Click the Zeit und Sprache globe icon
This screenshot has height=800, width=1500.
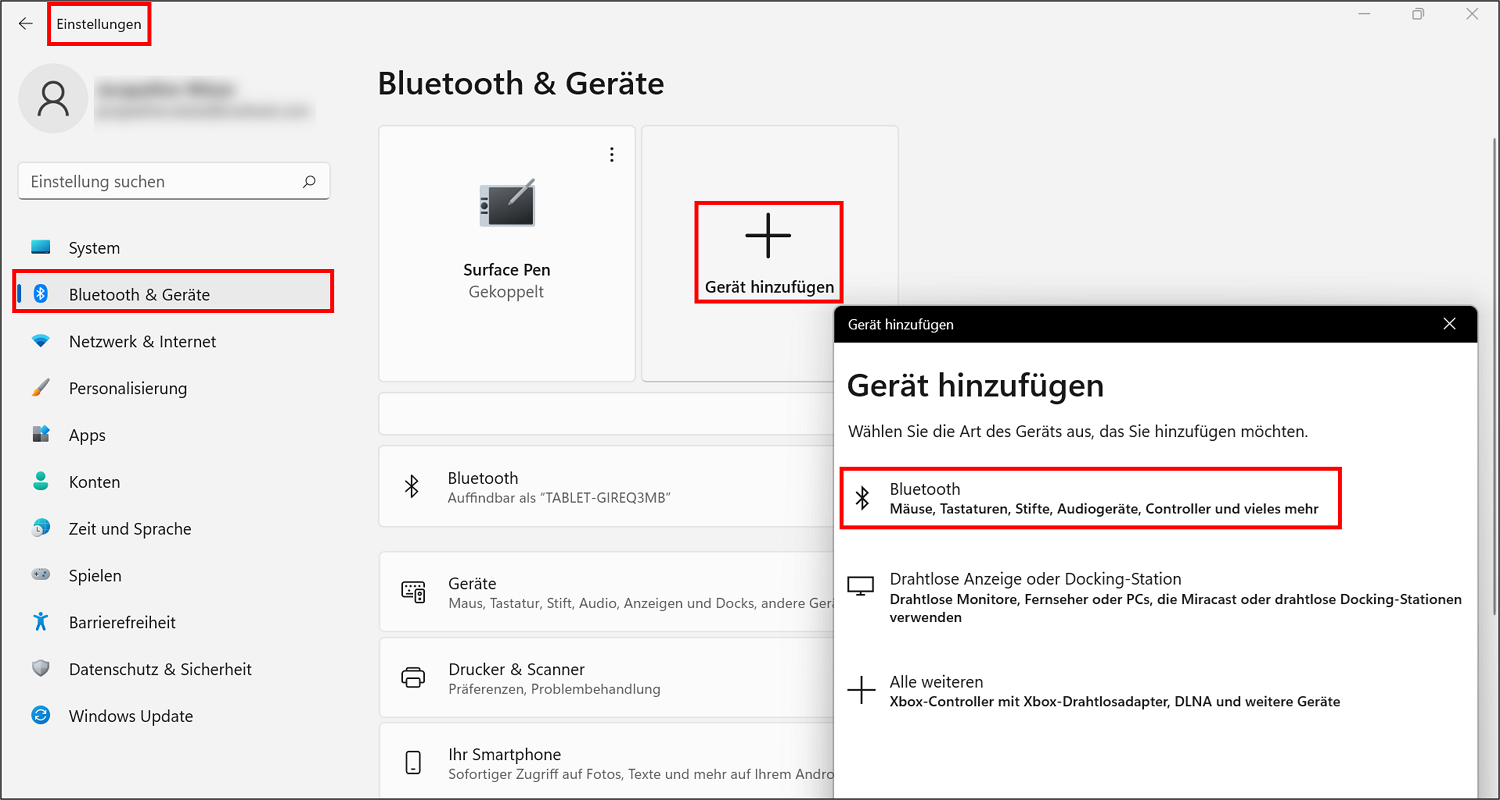(x=40, y=528)
